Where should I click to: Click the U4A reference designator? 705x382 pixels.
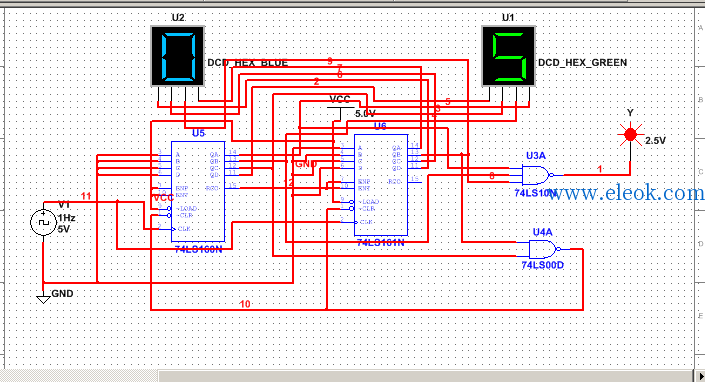(x=543, y=232)
